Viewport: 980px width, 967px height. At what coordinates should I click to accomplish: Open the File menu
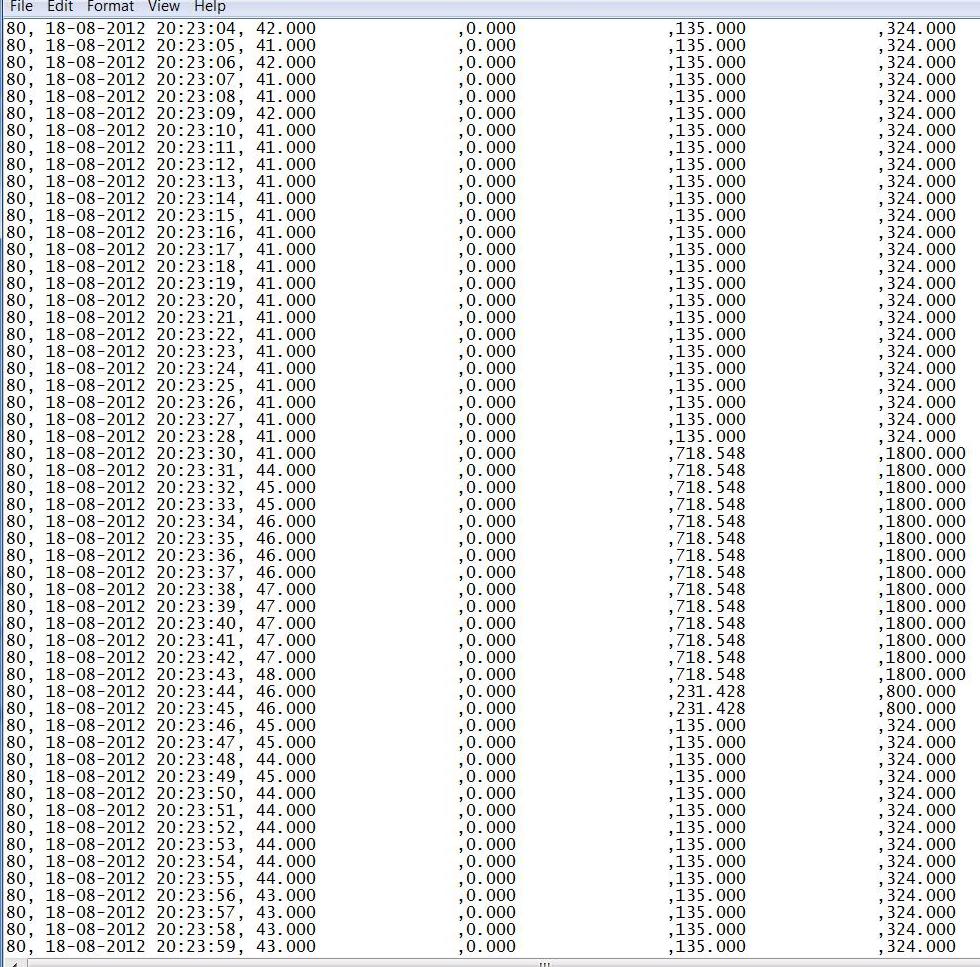pyautogui.click(x=21, y=6)
